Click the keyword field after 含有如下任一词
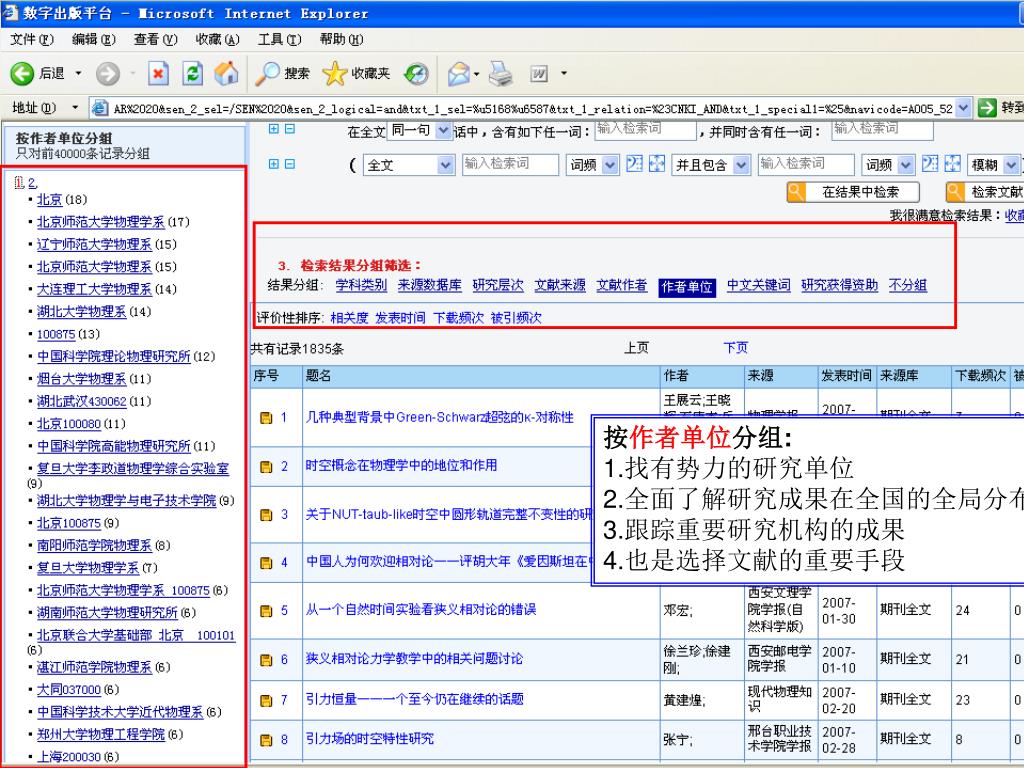This screenshot has width=1024, height=768. coord(645,130)
